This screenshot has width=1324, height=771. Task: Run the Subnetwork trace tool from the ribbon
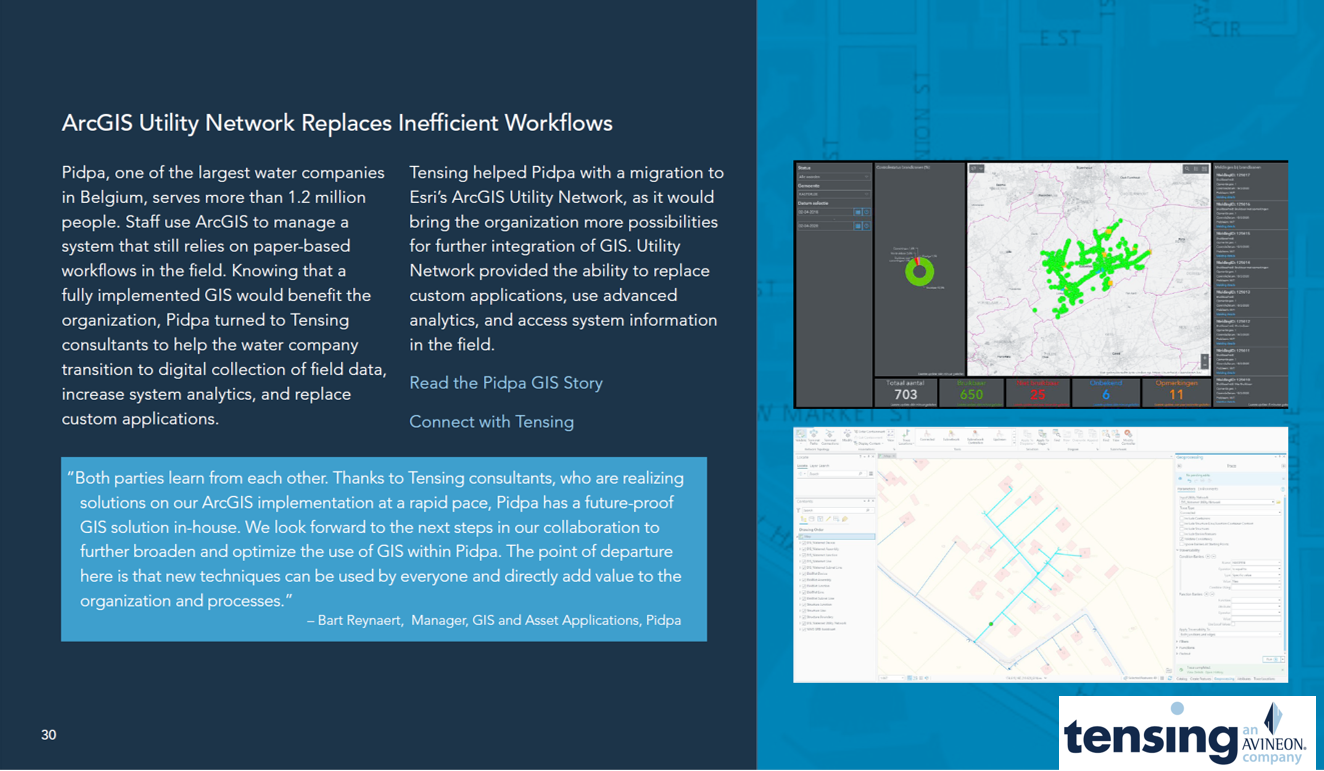pos(950,436)
